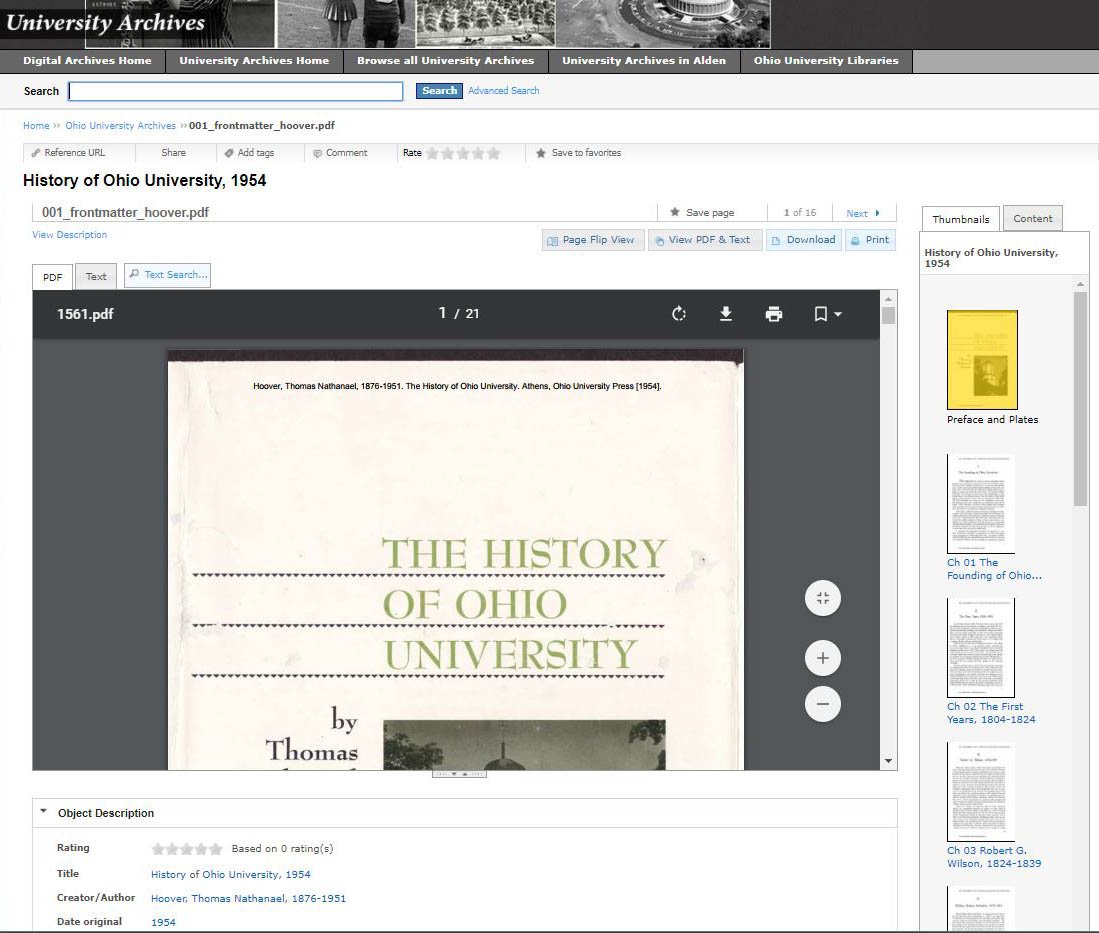1099x933 pixels.
Task: Open Text Search box
Action: coord(168,275)
